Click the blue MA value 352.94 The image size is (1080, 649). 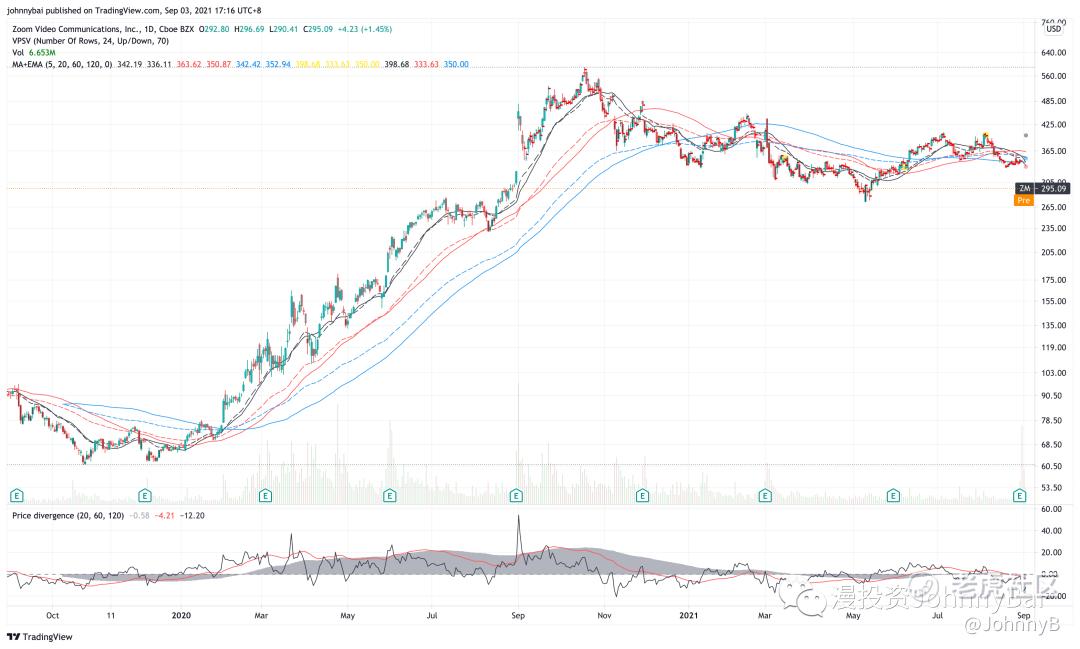[278, 64]
